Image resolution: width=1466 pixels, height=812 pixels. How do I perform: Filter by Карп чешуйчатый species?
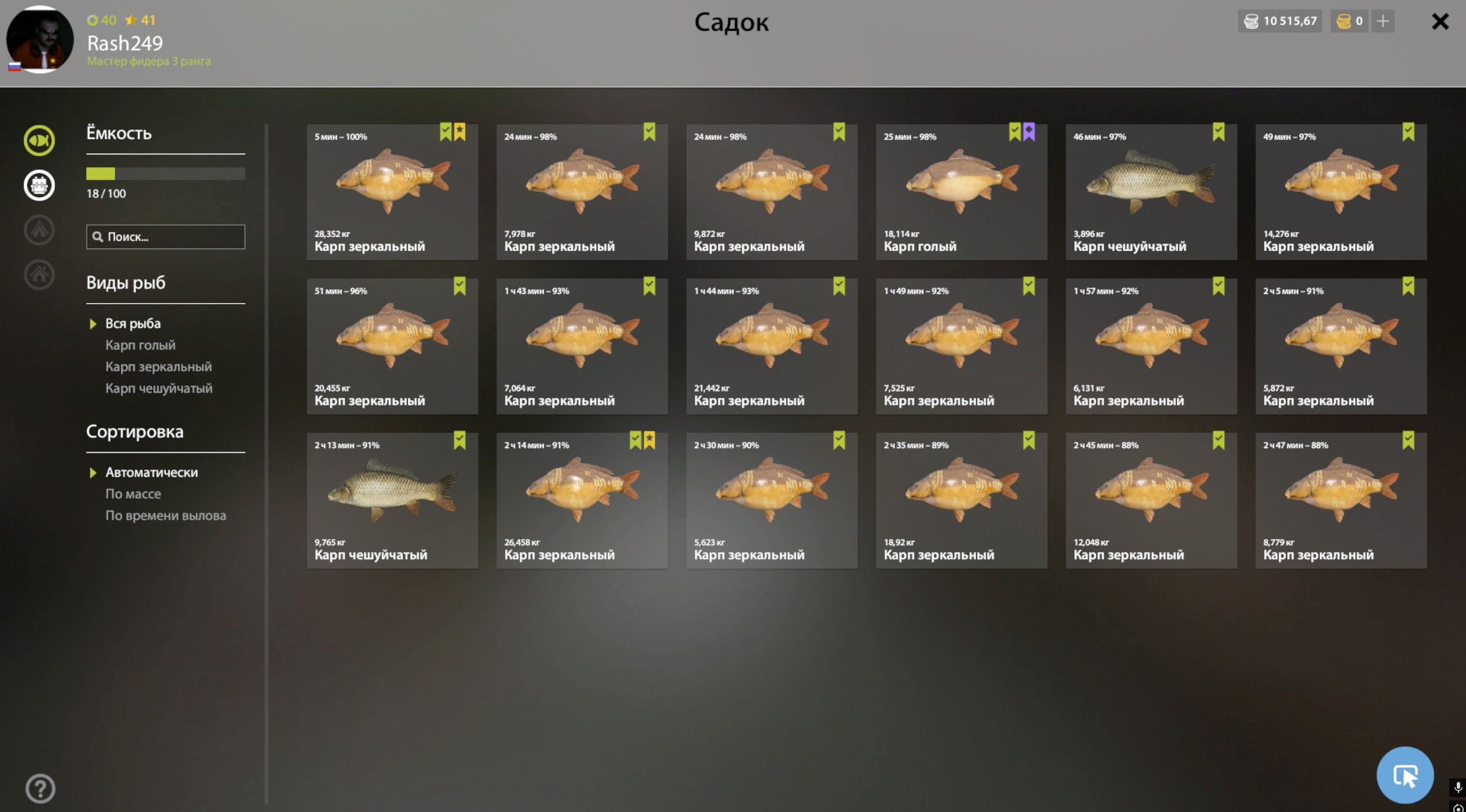tap(159, 388)
